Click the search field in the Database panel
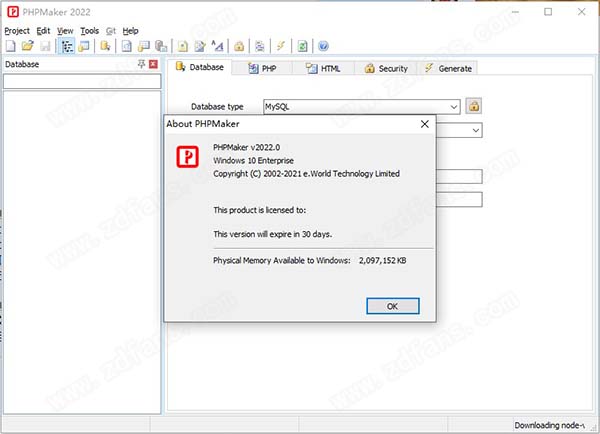This screenshot has height=434, width=600. point(82,82)
